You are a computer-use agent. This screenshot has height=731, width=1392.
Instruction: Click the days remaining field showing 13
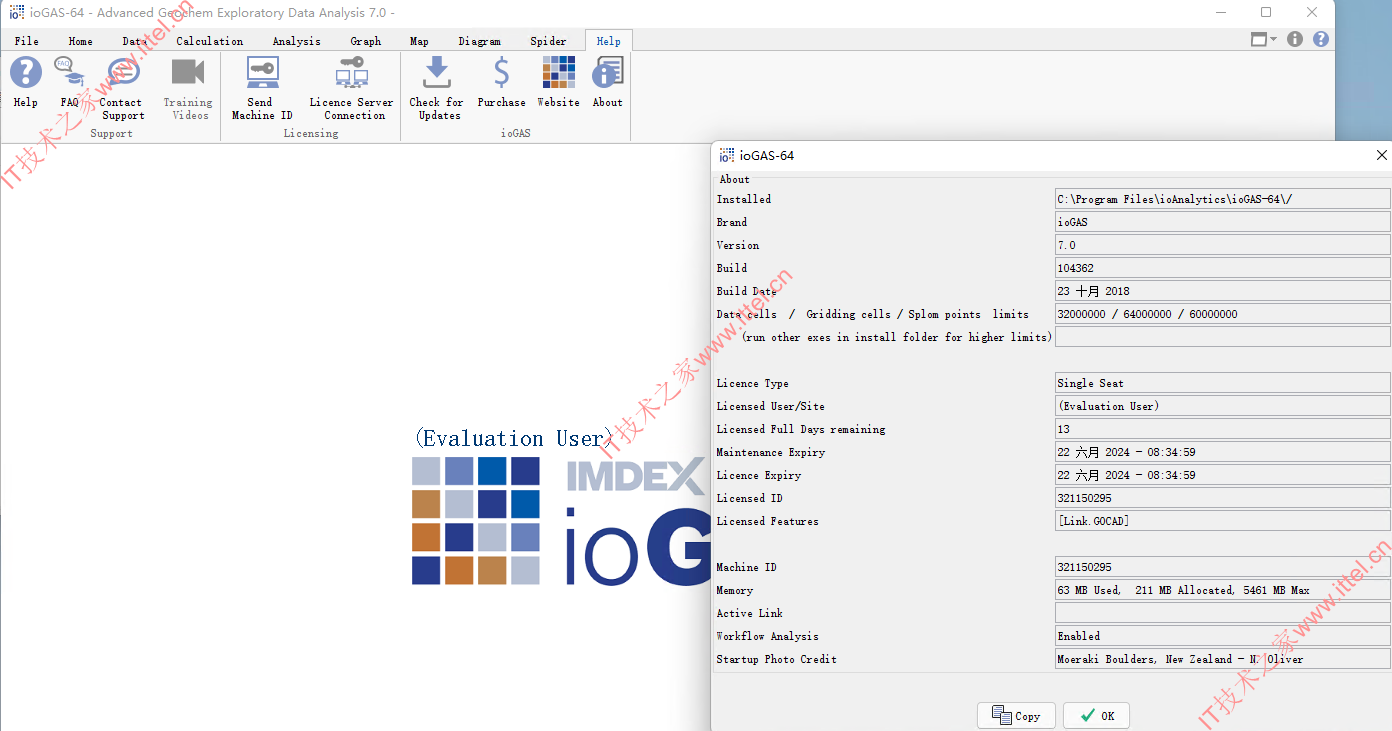(1222, 429)
